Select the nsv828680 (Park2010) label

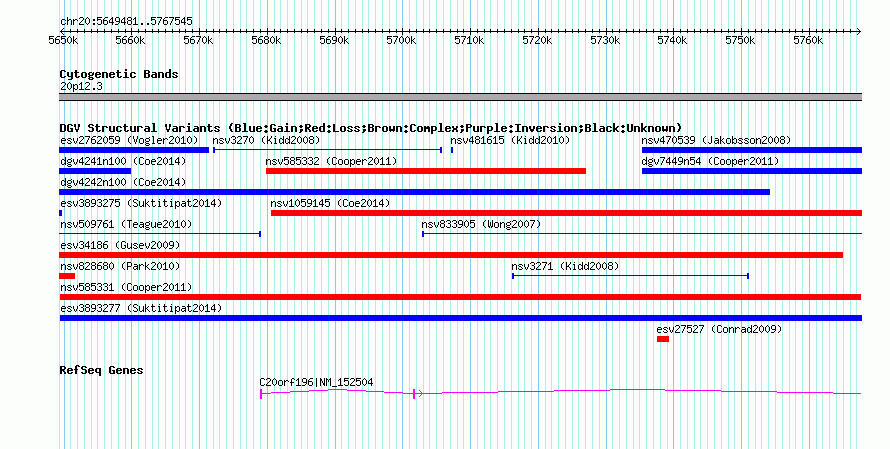(x=120, y=266)
